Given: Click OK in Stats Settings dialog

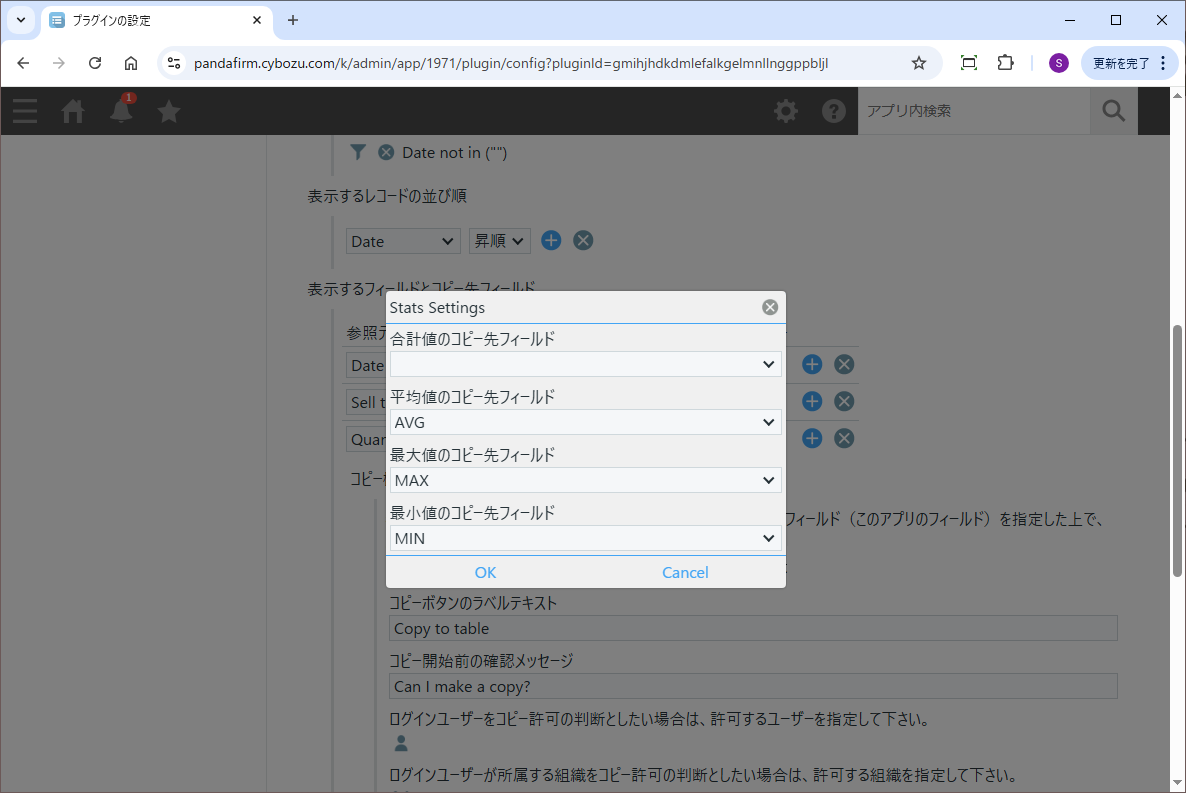Looking at the screenshot, I should 485,572.
